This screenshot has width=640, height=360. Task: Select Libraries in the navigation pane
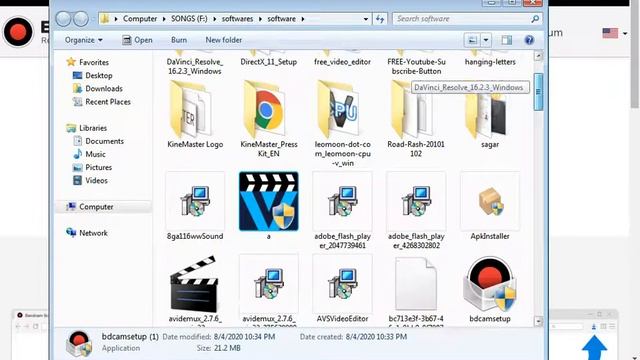coord(87,128)
